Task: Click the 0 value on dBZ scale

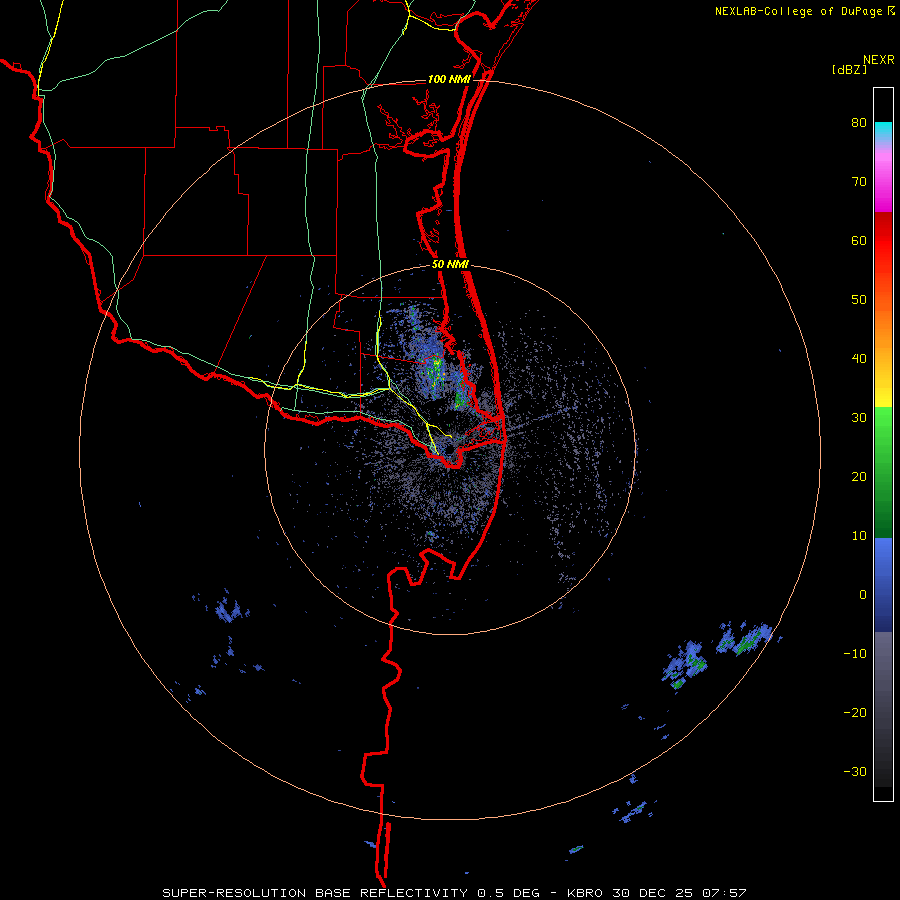Action: click(863, 595)
